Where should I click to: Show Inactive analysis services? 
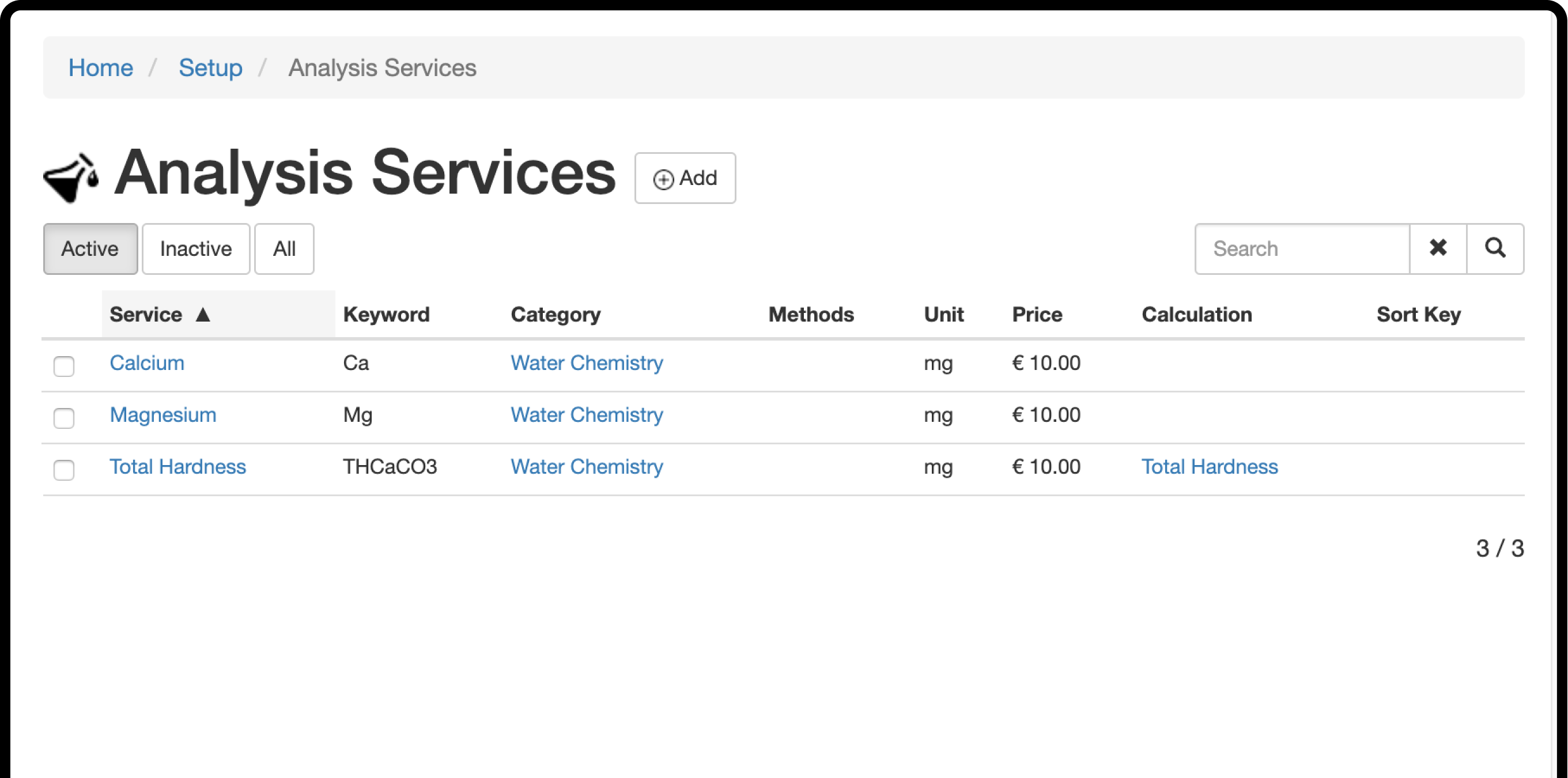pos(195,248)
